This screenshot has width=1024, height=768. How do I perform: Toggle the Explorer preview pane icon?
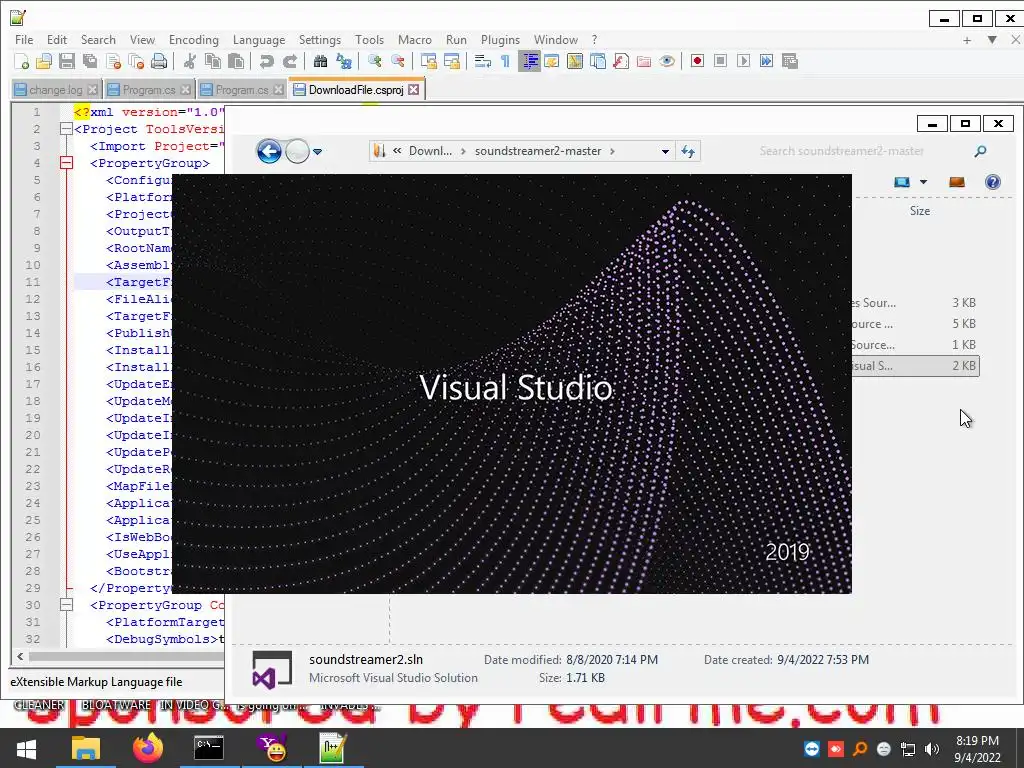click(x=957, y=182)
